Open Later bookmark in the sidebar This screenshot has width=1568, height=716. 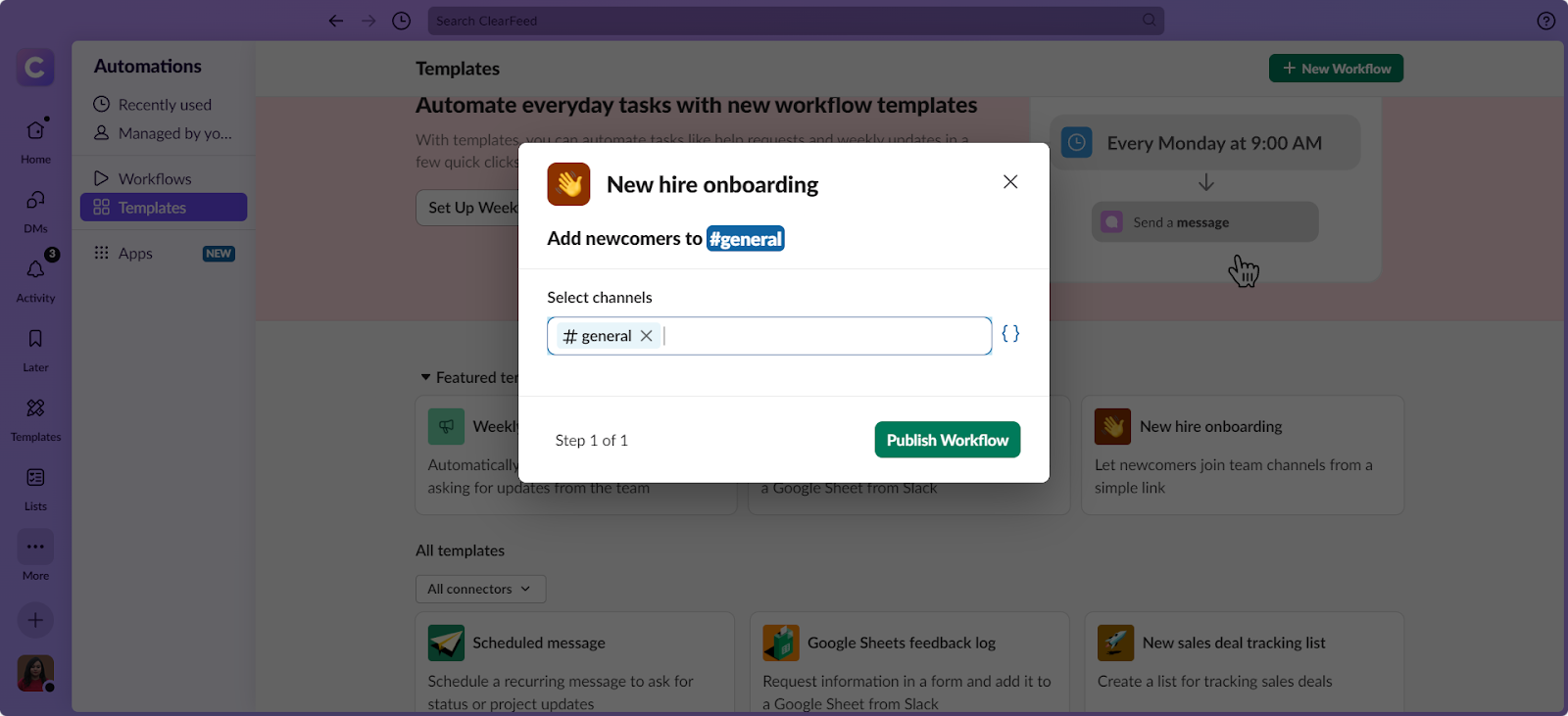[35, 350]
